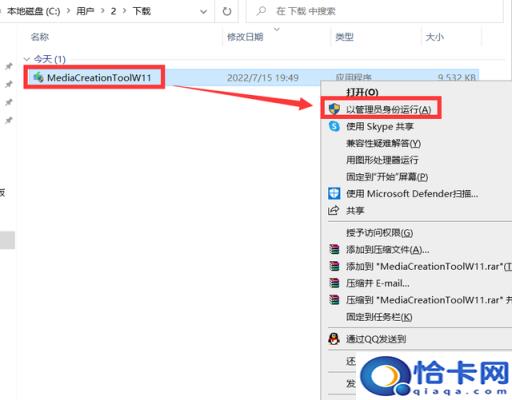The width and height of the screenshot is (512, 400).
Task: Click the Microsoft Defender shield icon
Action: click(334, 193)
